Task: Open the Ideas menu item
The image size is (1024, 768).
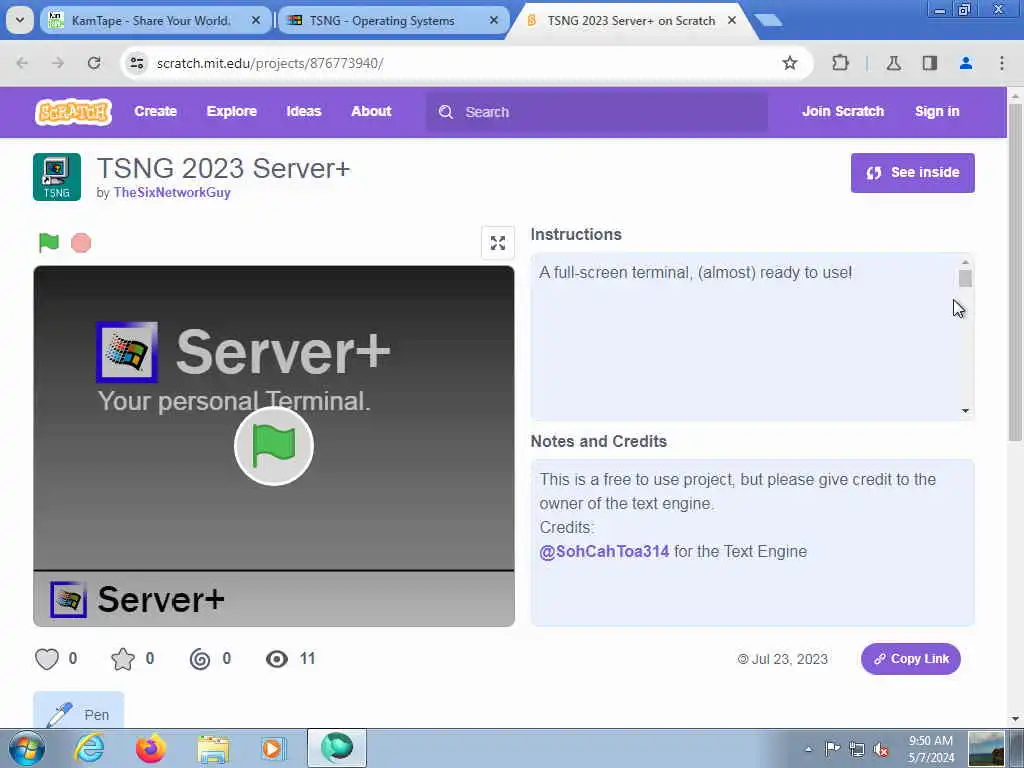Action: pos(304,112)
